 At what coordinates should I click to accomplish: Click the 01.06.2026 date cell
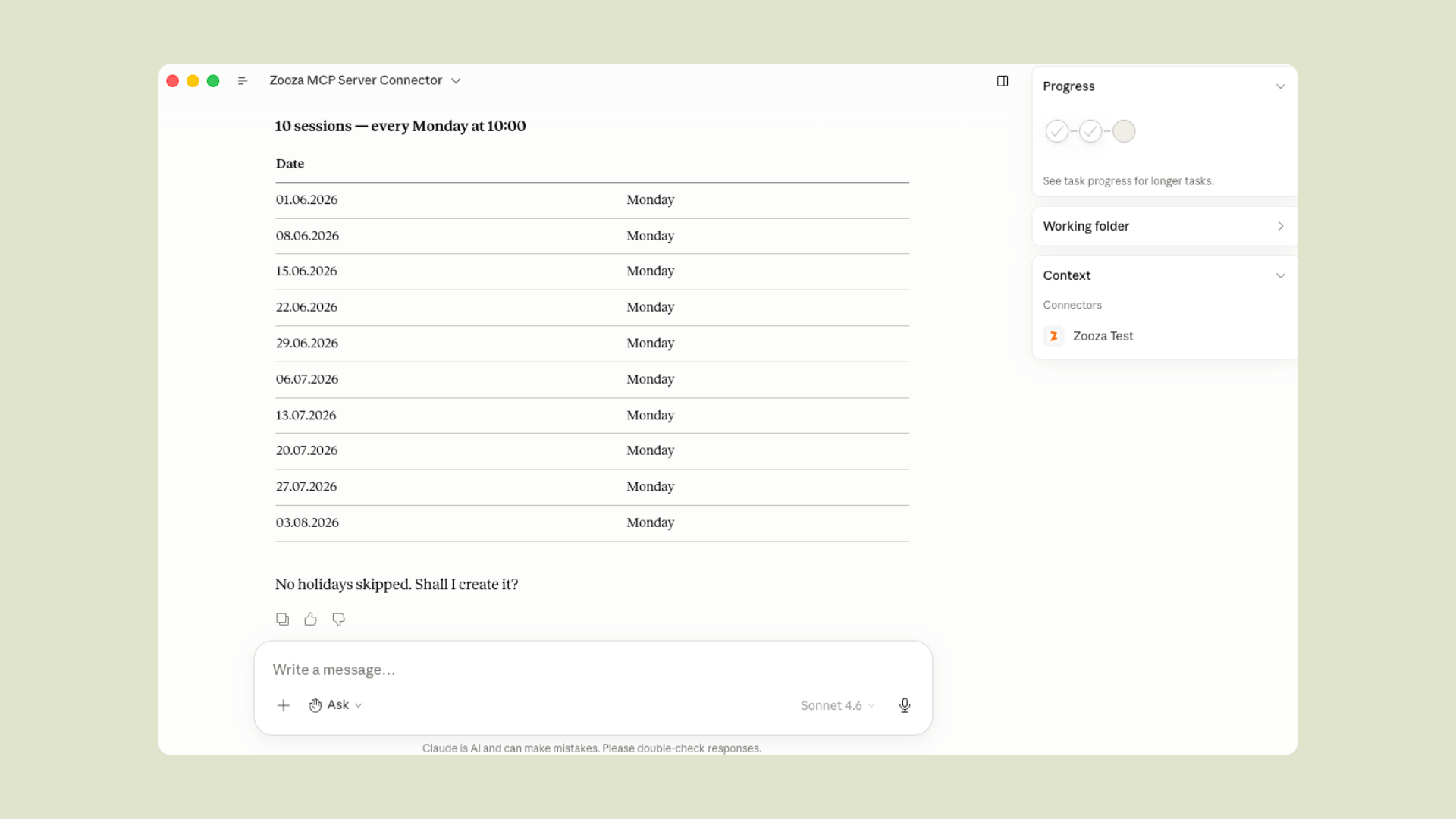307,200
